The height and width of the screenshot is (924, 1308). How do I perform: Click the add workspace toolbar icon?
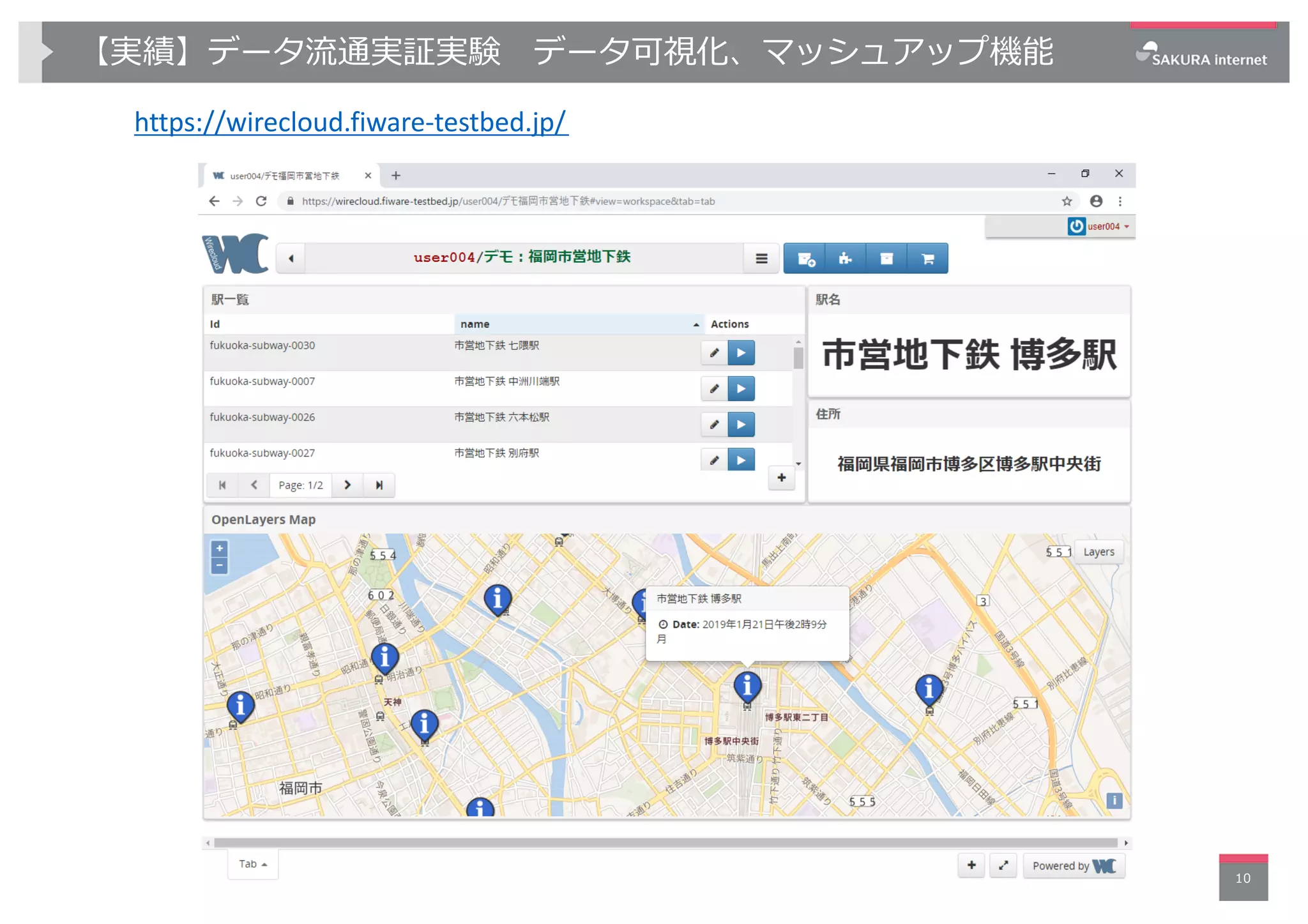[x=805, y=259]
